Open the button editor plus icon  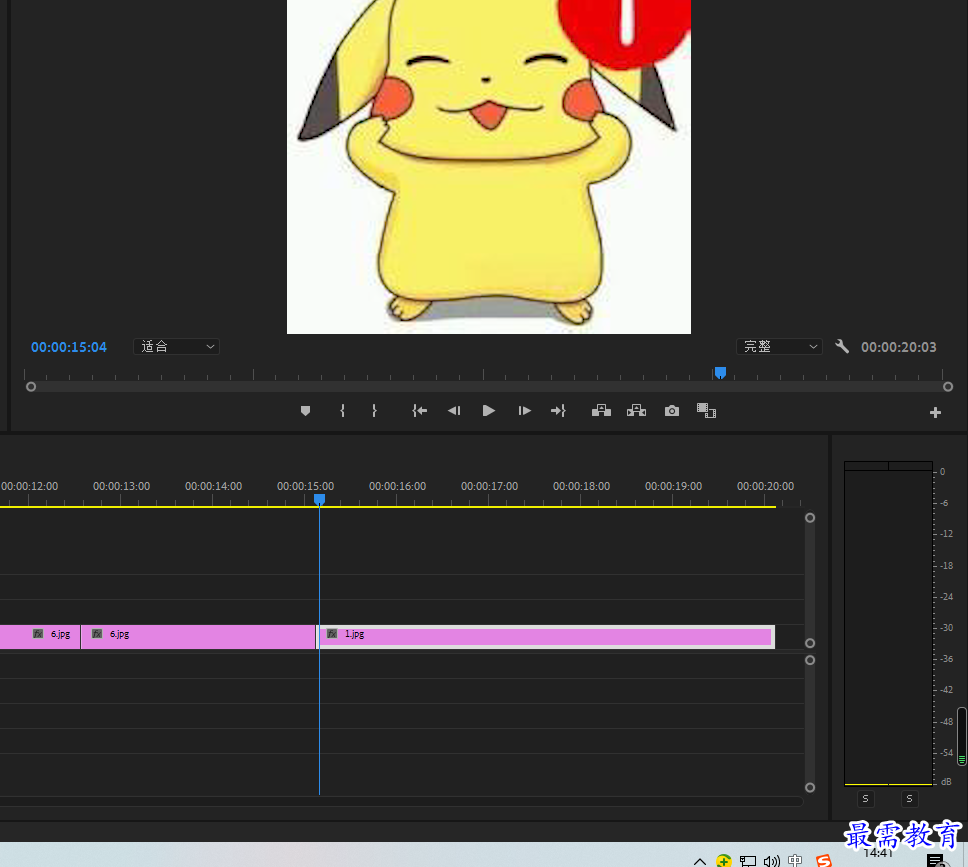pos(935,413)
